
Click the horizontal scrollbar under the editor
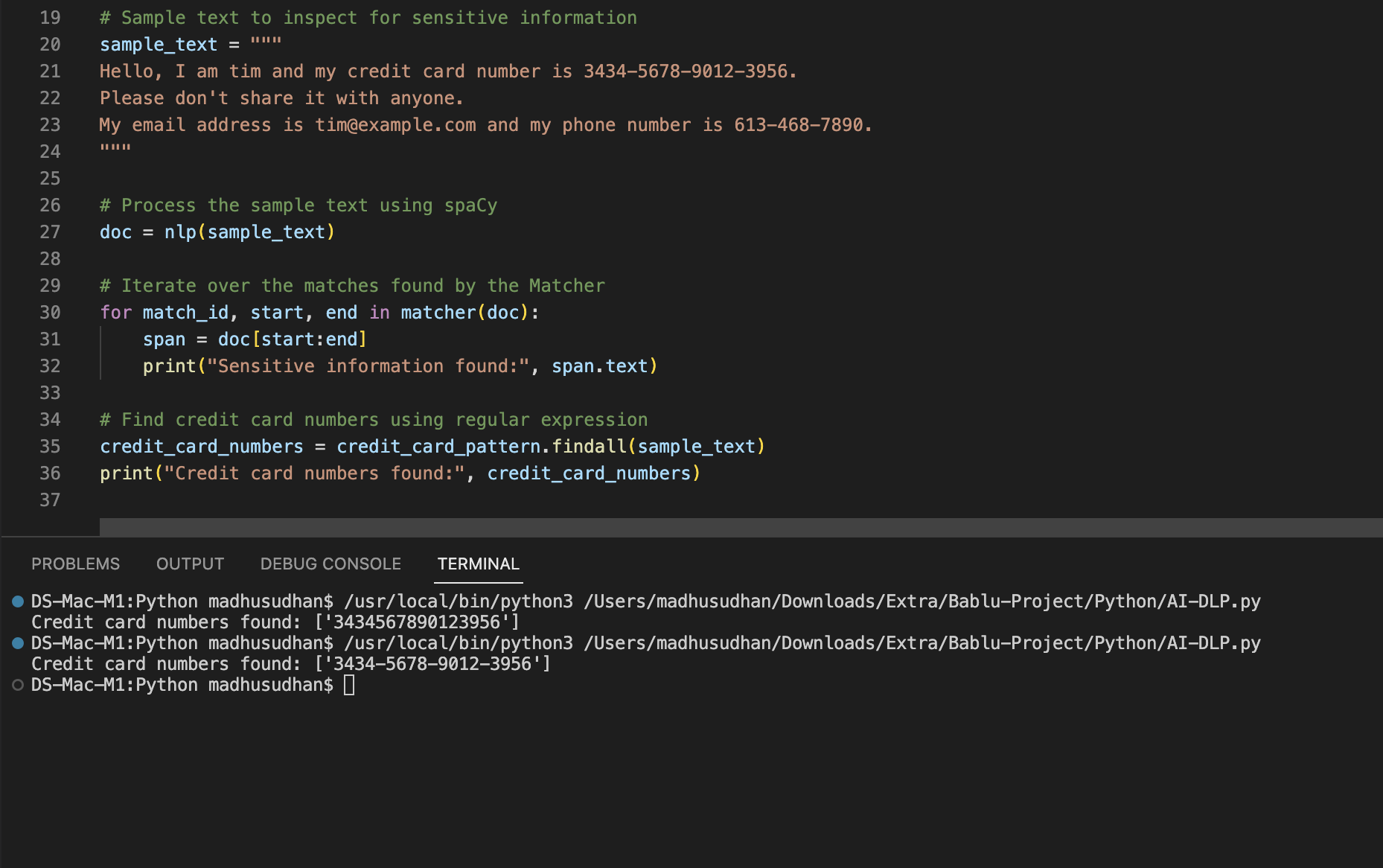(x=741, y=527)
